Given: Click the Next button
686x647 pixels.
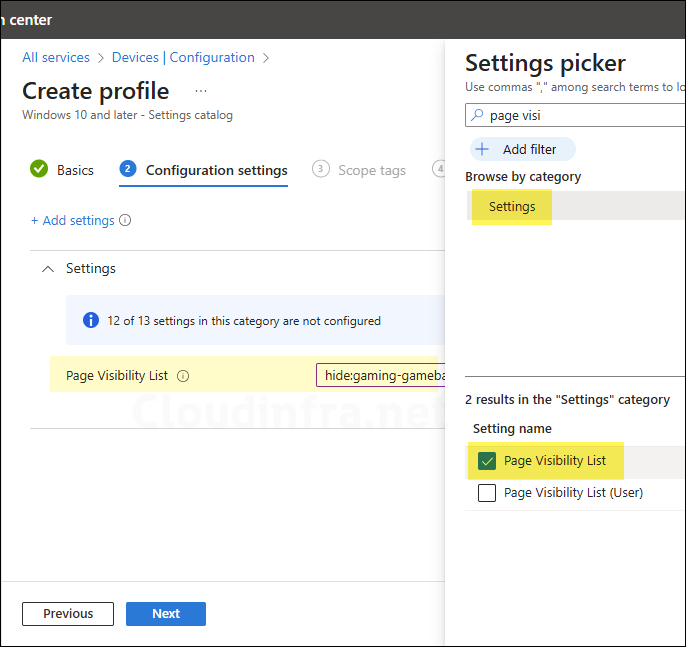Looking at the screenshot, I should click(x=166, y=613).
